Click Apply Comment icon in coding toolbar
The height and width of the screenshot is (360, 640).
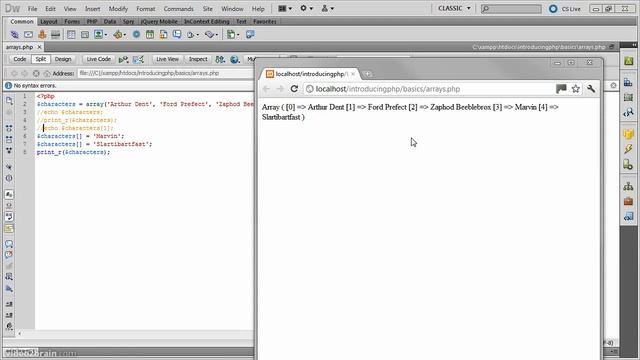click(x=9, y=244)
